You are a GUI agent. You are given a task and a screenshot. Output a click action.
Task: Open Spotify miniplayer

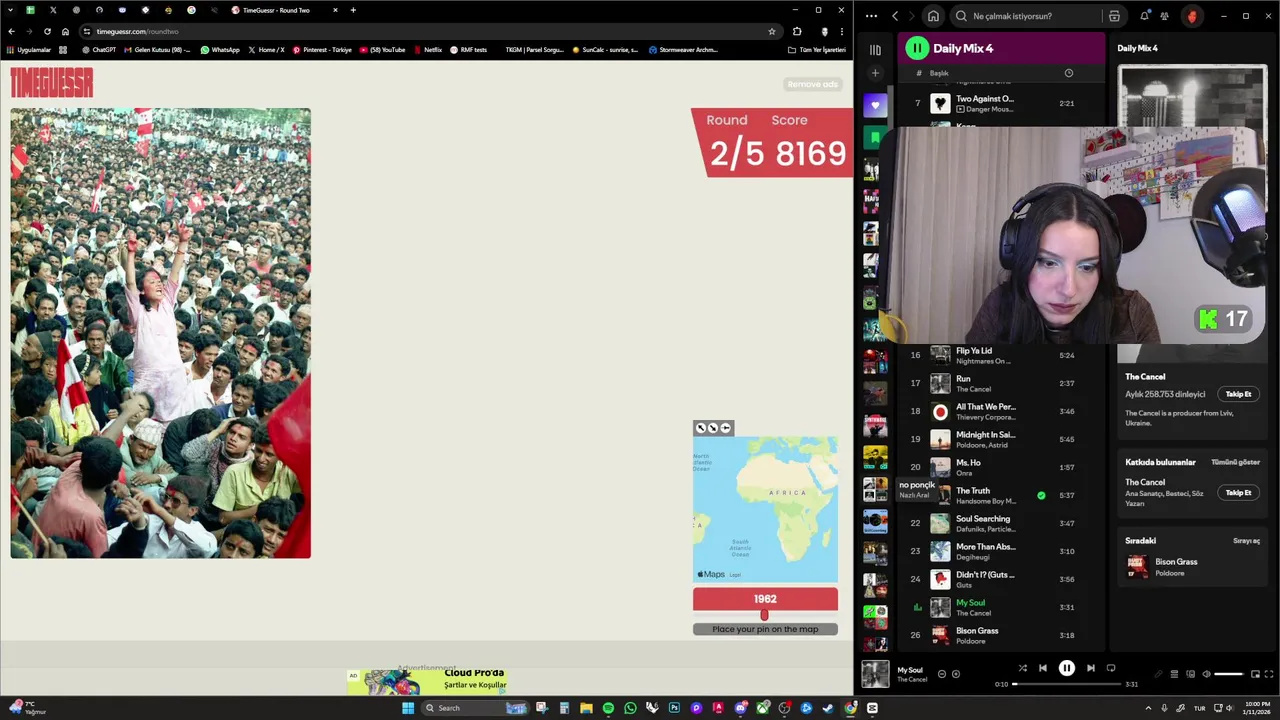click(1254, 674)
